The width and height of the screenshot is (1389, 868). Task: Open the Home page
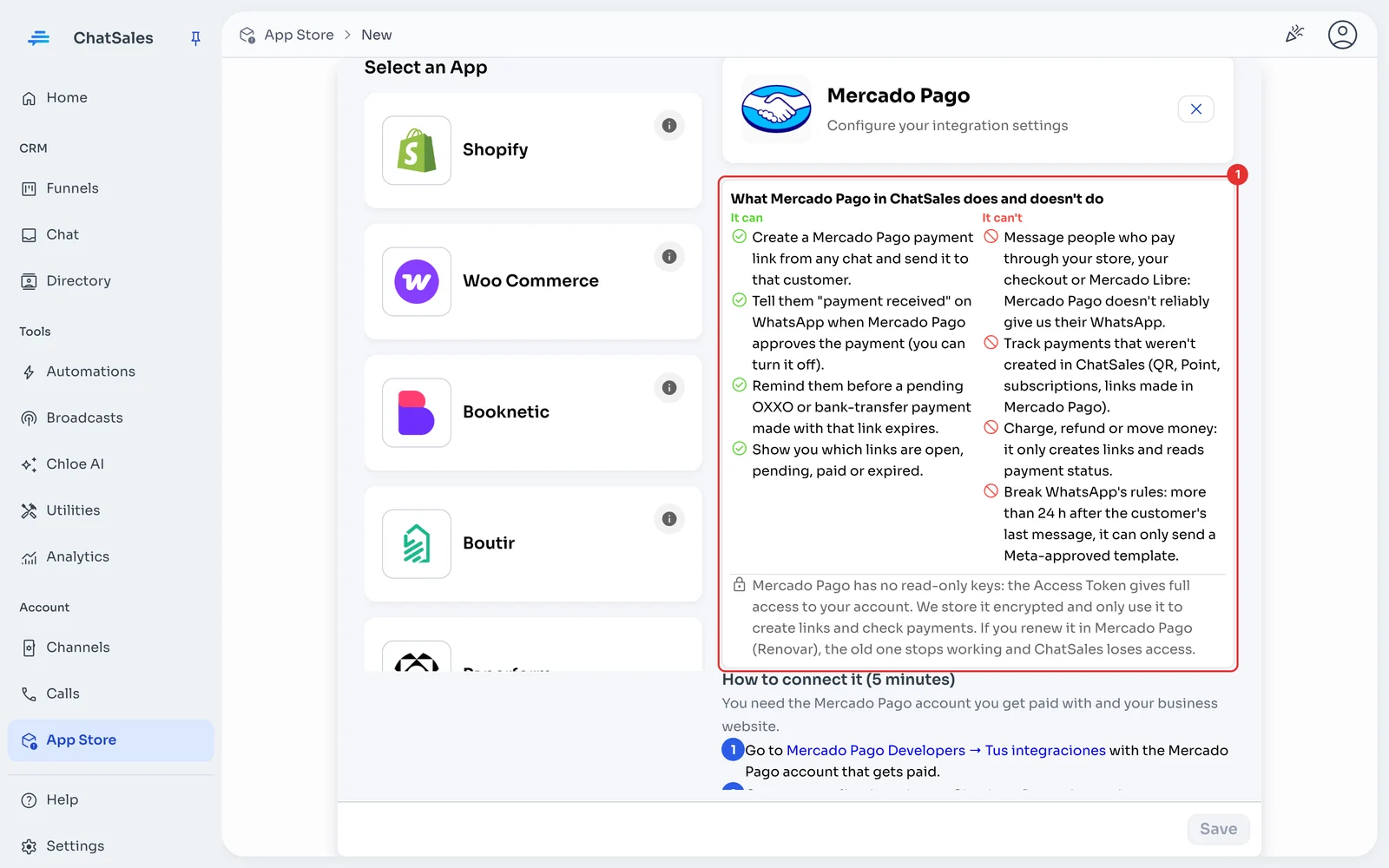110,98
